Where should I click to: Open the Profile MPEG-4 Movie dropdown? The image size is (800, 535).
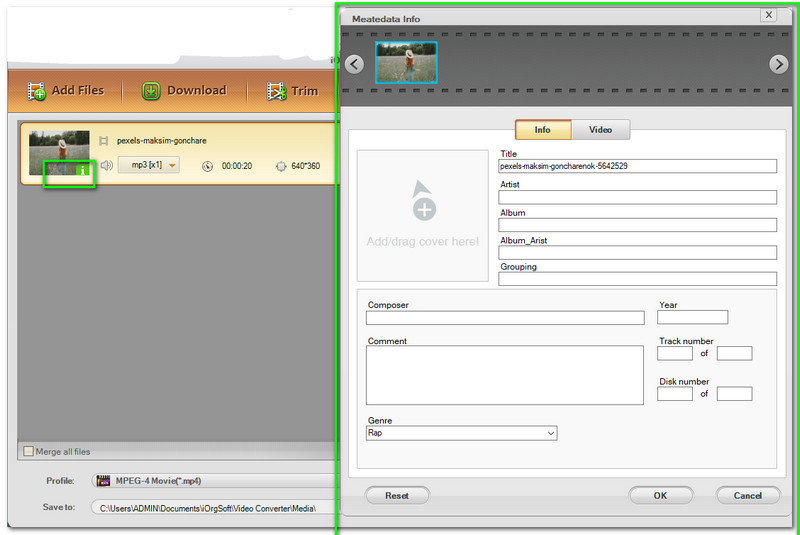pyautogui.click(x=212, y=481)
